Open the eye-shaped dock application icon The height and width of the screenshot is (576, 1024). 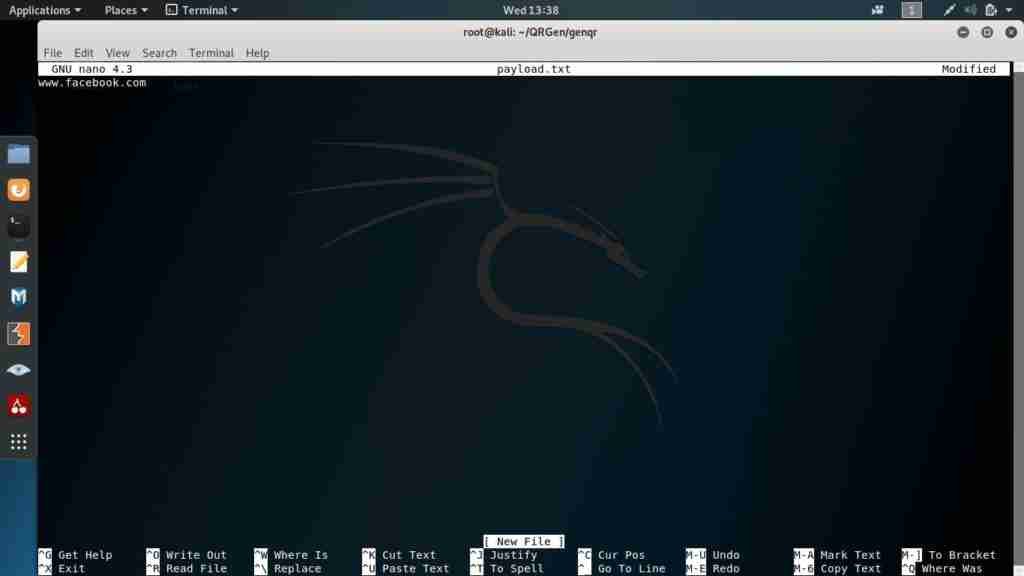pos(18,370)
